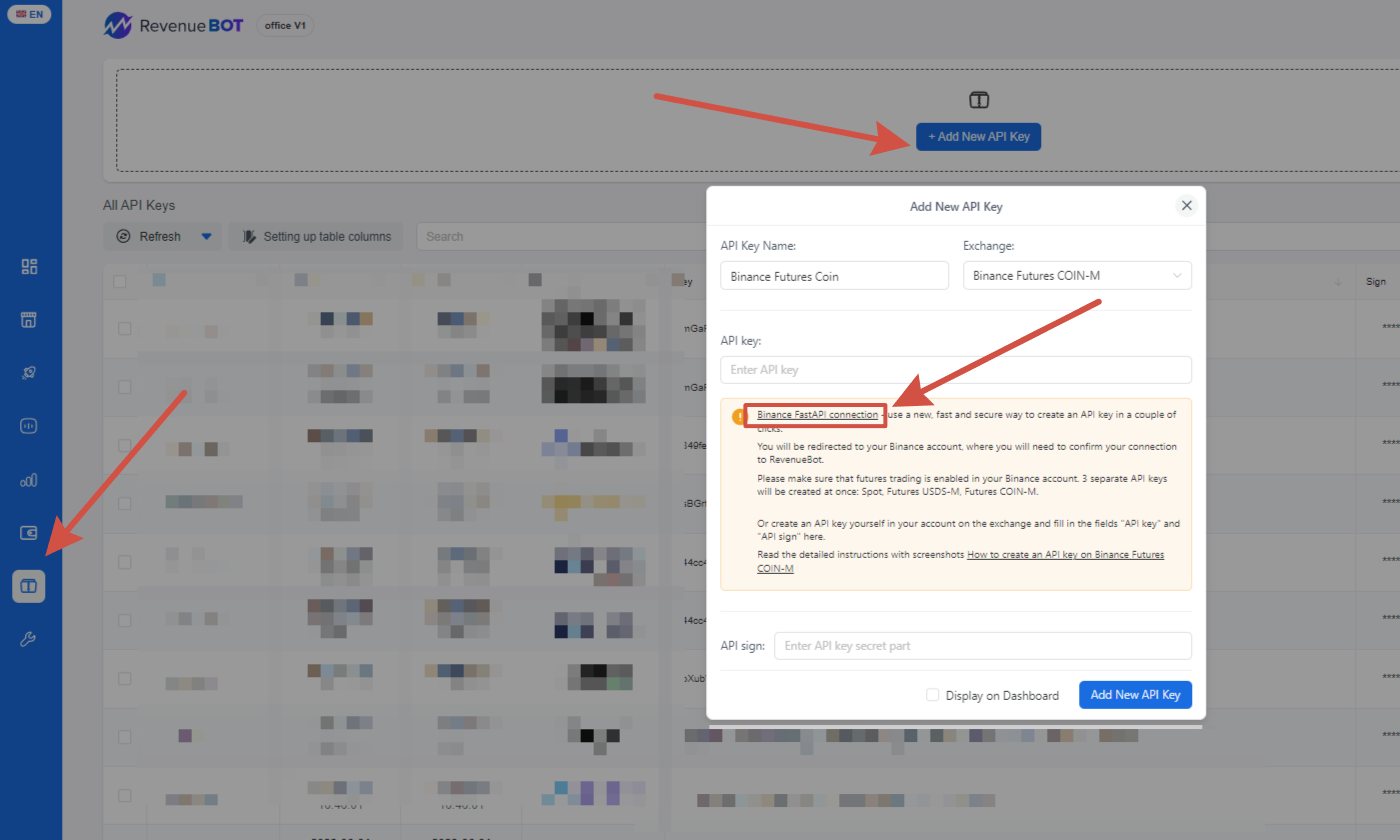Open the wallet icon in sidebar

(29, 533)
